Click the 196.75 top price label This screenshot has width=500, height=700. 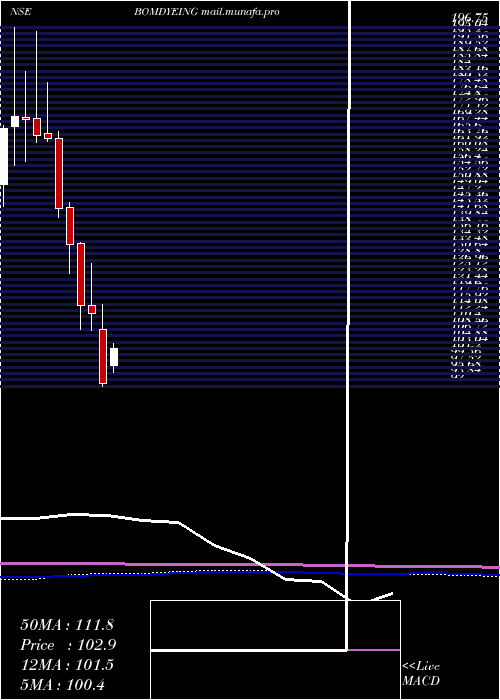470,17
